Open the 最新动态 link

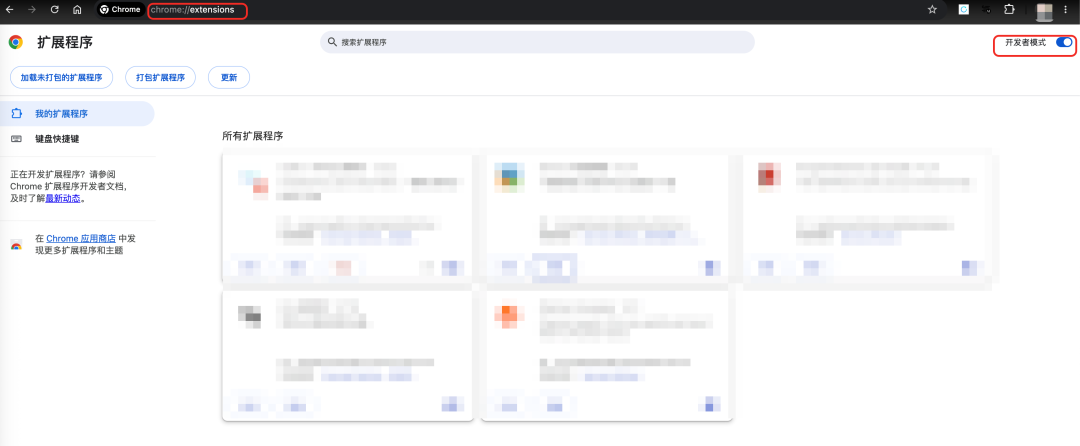(63, 198)
